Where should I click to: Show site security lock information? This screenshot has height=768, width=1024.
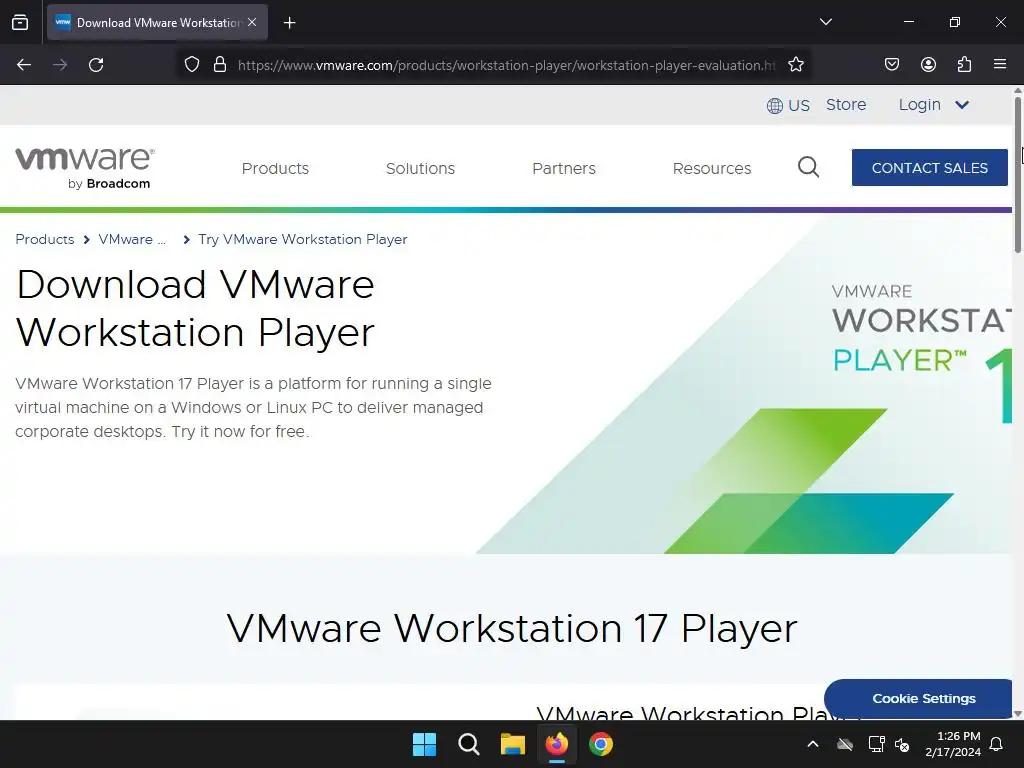[x=220, y=65]
